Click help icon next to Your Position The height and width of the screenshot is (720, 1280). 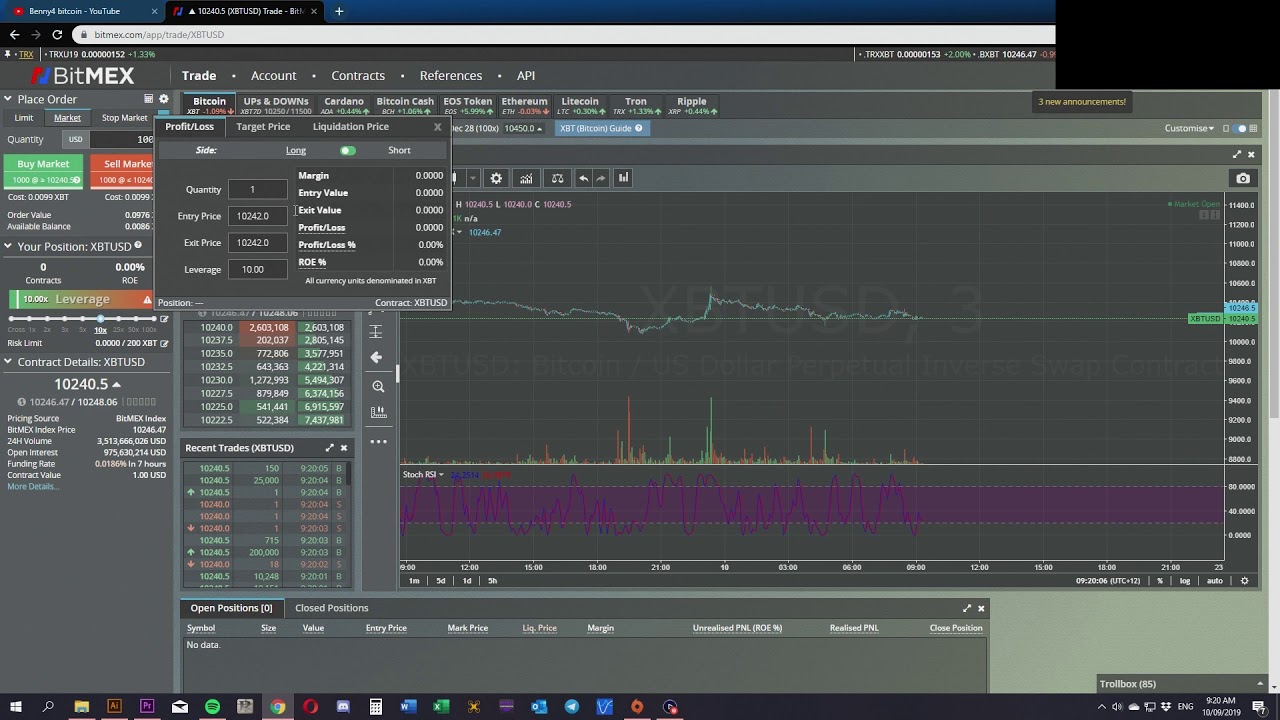(138, 245)
